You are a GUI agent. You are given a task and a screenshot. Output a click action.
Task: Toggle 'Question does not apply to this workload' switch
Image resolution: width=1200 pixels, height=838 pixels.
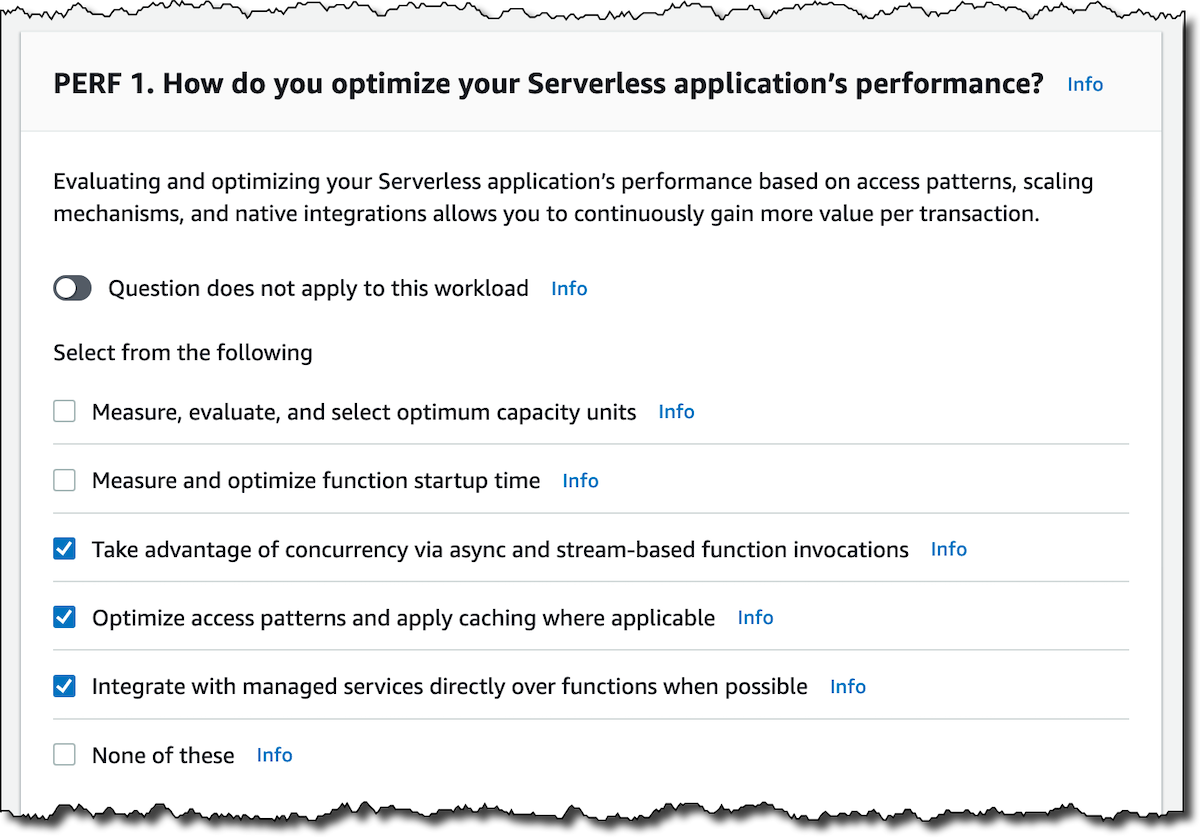click(72, 289)
